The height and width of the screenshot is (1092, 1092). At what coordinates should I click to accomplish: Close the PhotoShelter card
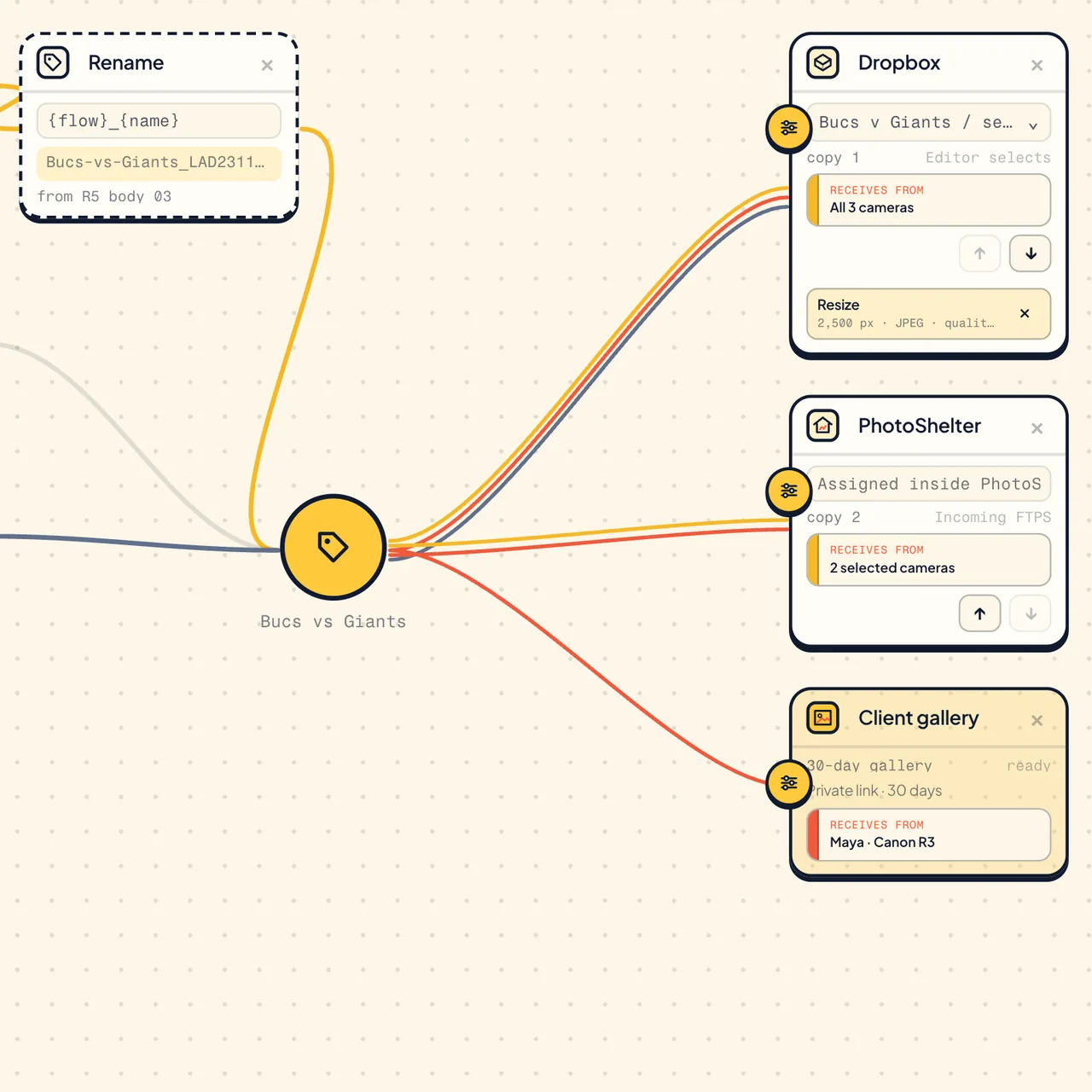tap(1037, 428)
